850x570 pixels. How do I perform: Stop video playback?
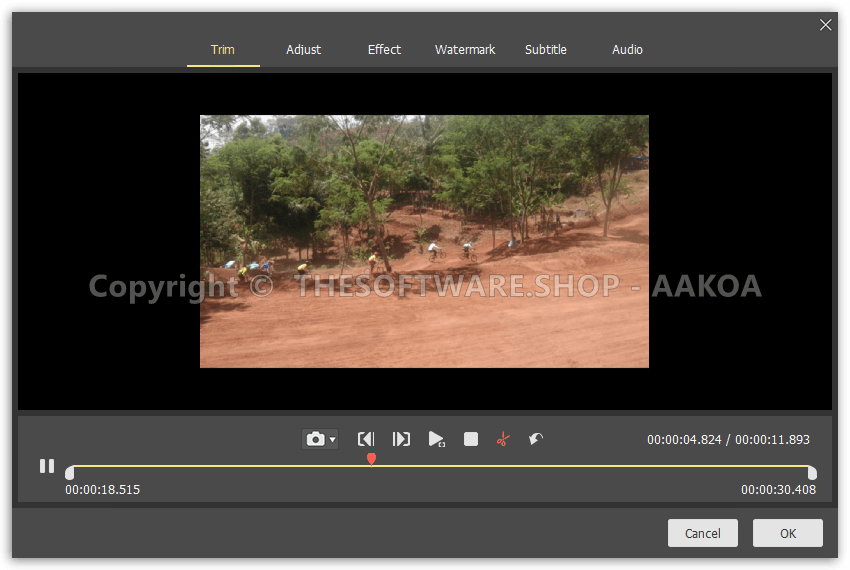pos(471,439)
